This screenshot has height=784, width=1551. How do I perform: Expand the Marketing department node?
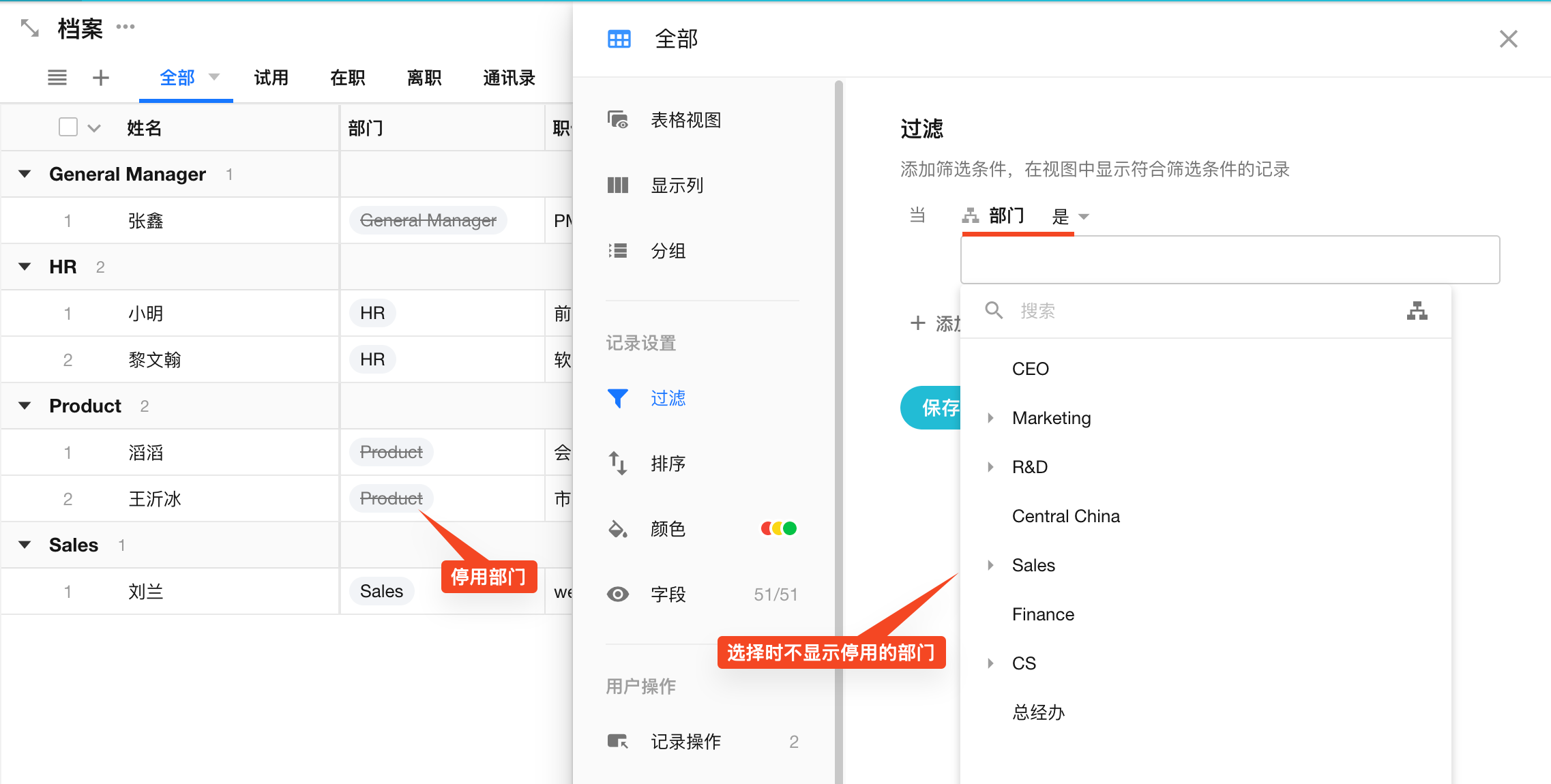990,418
